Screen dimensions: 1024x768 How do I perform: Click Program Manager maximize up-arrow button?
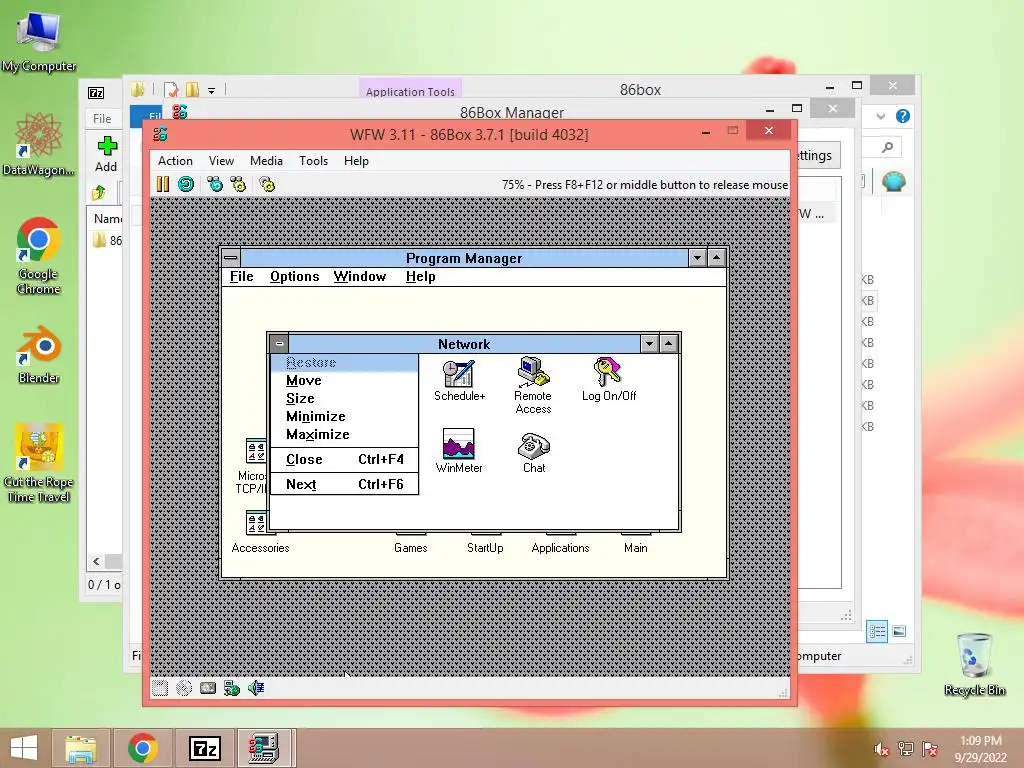(x=716, y=257)
